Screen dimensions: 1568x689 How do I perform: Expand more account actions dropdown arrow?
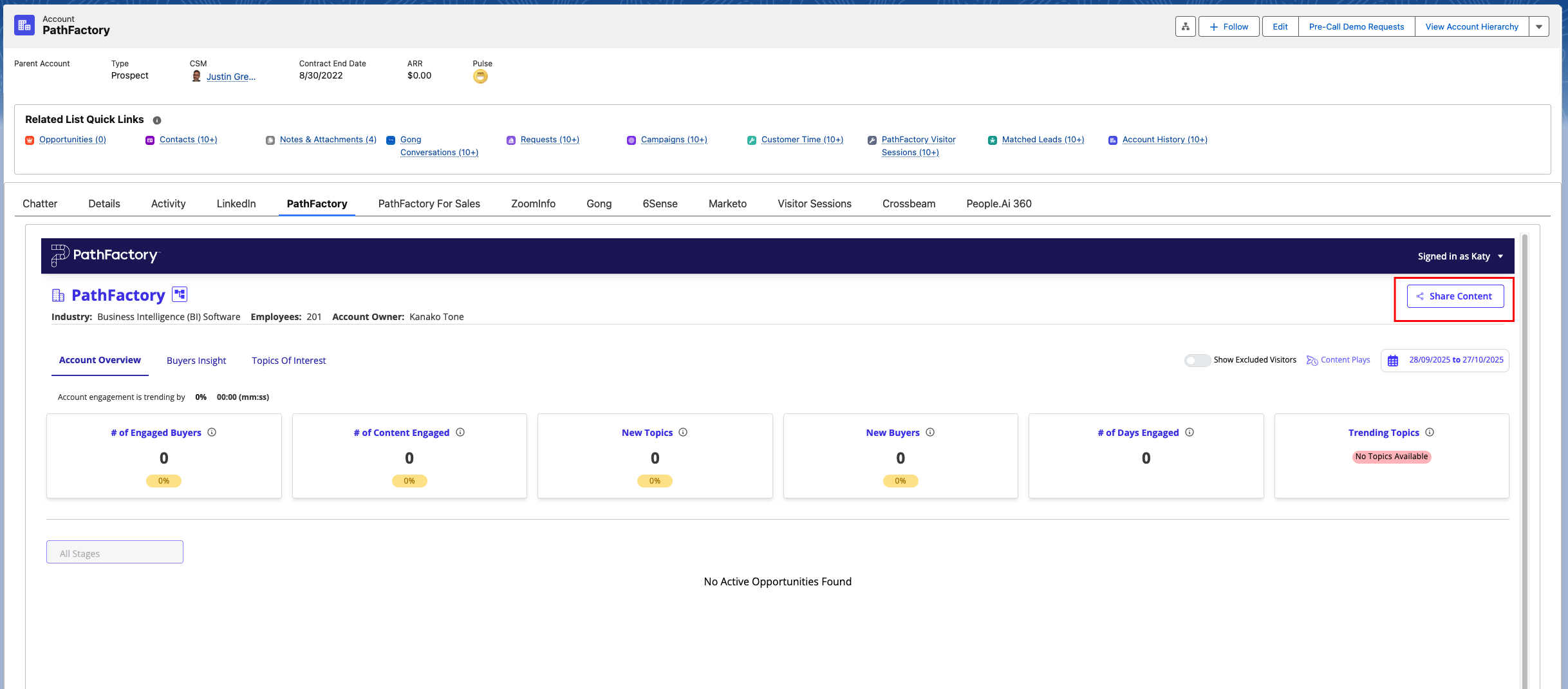pos(1539,26)
